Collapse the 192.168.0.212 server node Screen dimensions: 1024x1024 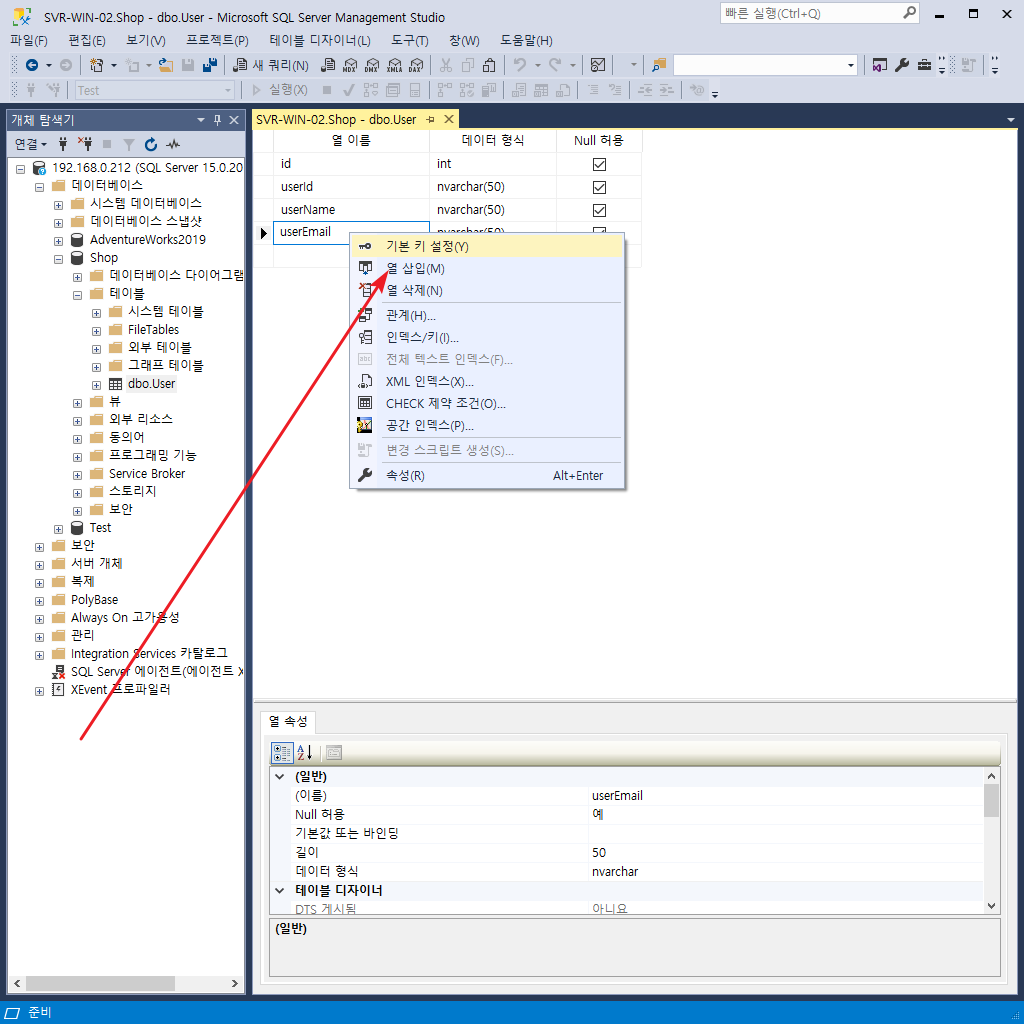(20, 169)
